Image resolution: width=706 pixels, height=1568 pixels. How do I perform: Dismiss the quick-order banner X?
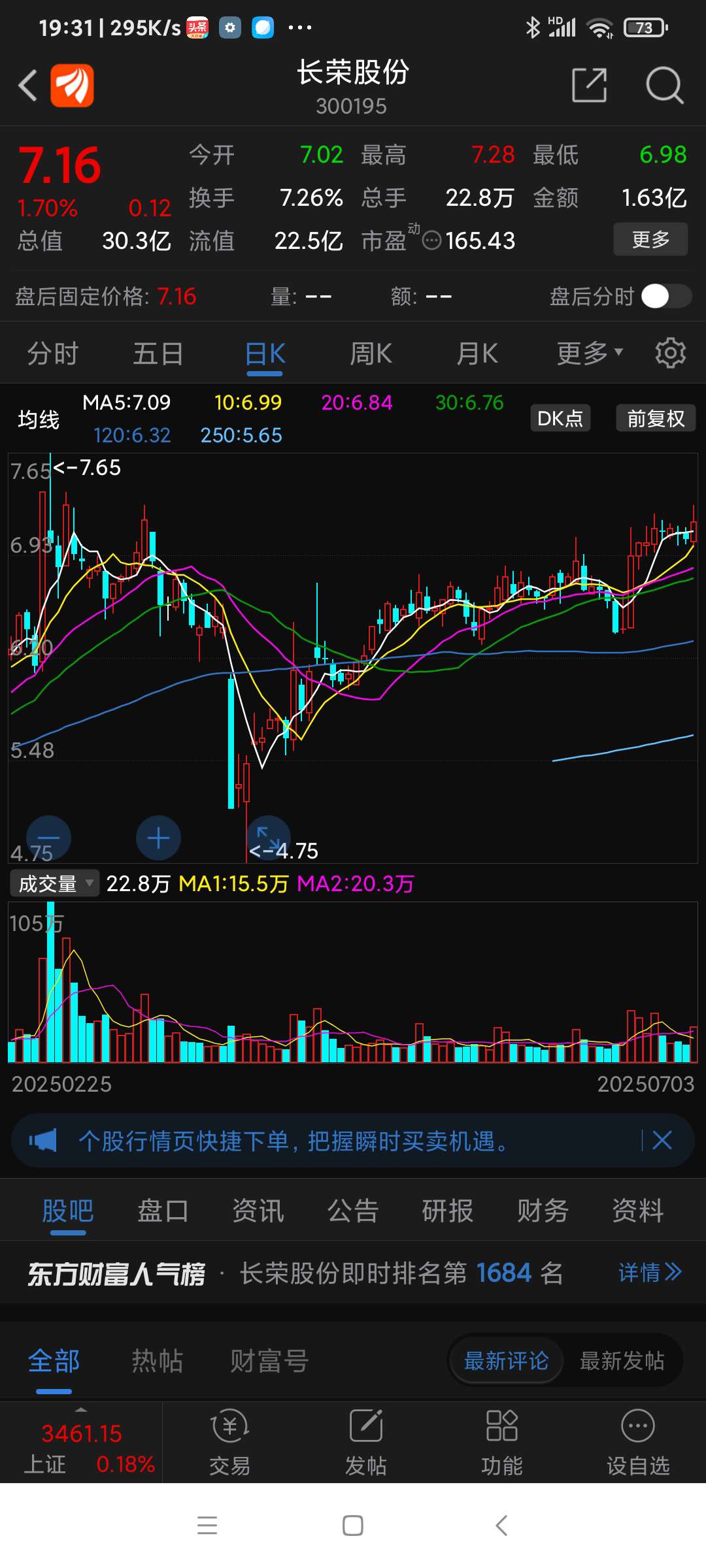point(662,1141)
